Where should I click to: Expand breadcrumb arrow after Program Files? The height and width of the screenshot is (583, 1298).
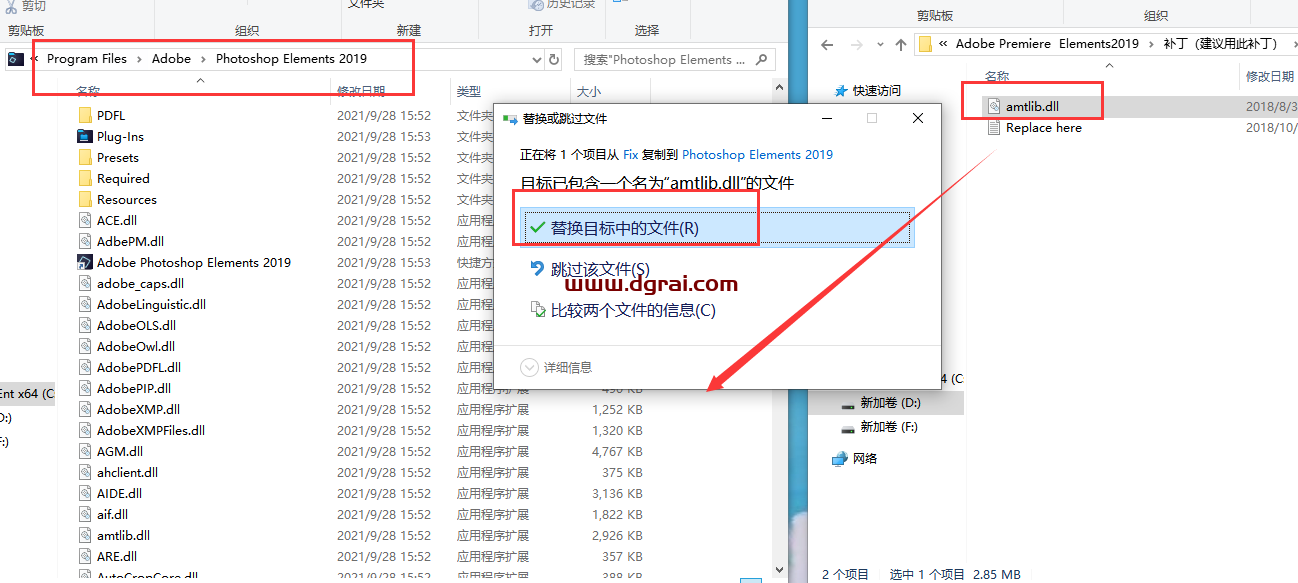tap(140, 59)
